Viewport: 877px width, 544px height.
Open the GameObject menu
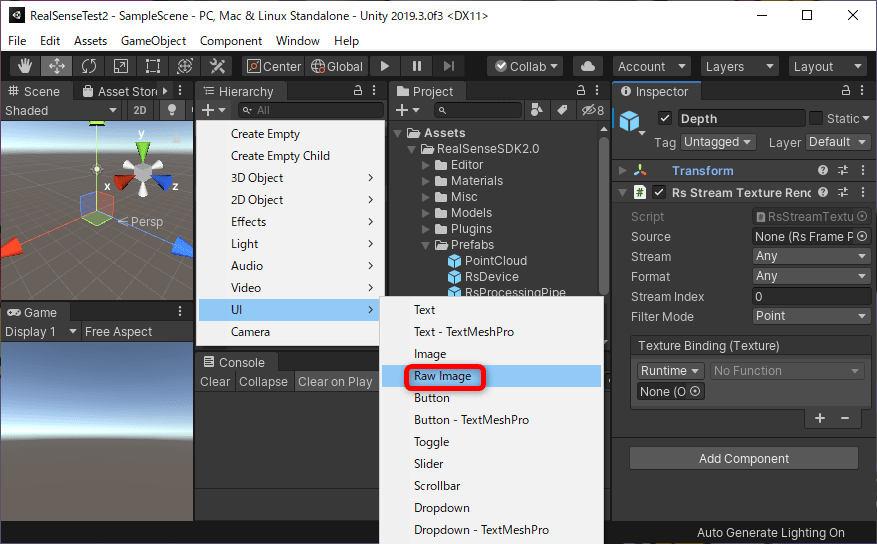click(x=153, y=41)
